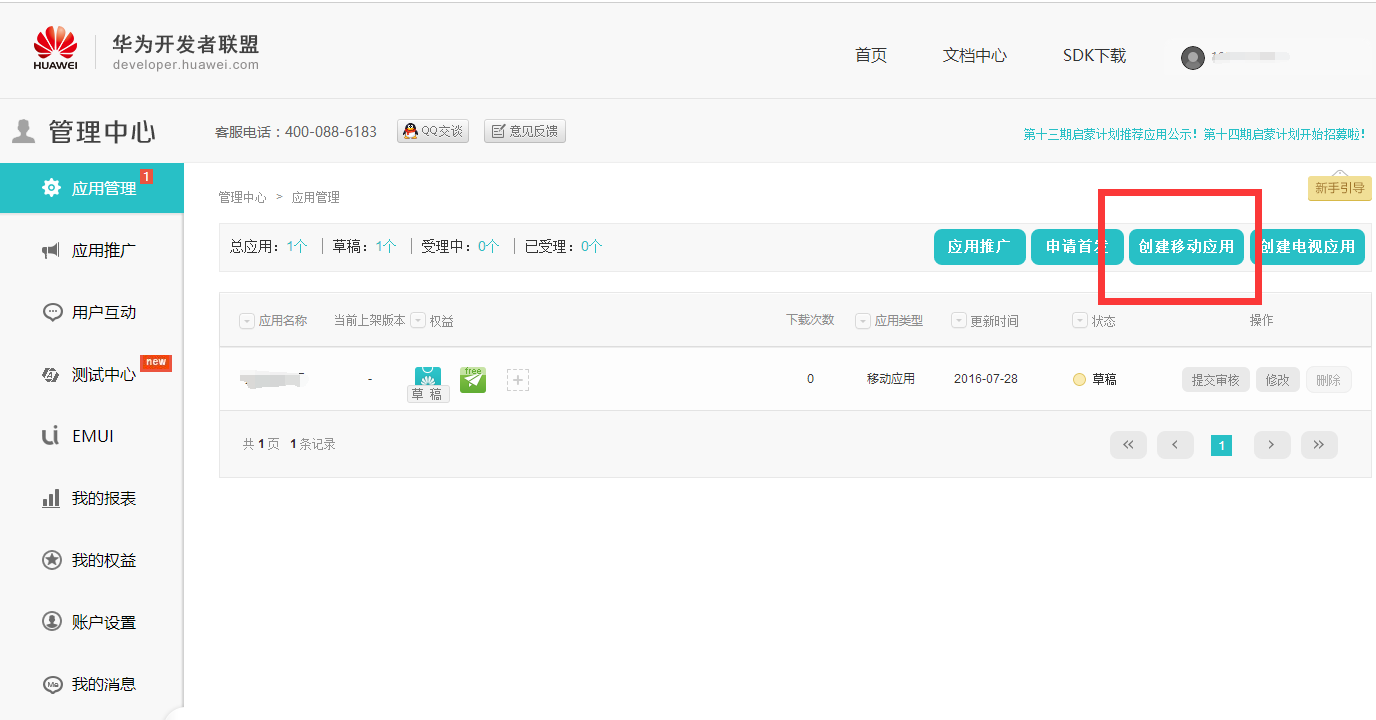
Task: Open 意见反馈 feedback button
Action: 525,131
